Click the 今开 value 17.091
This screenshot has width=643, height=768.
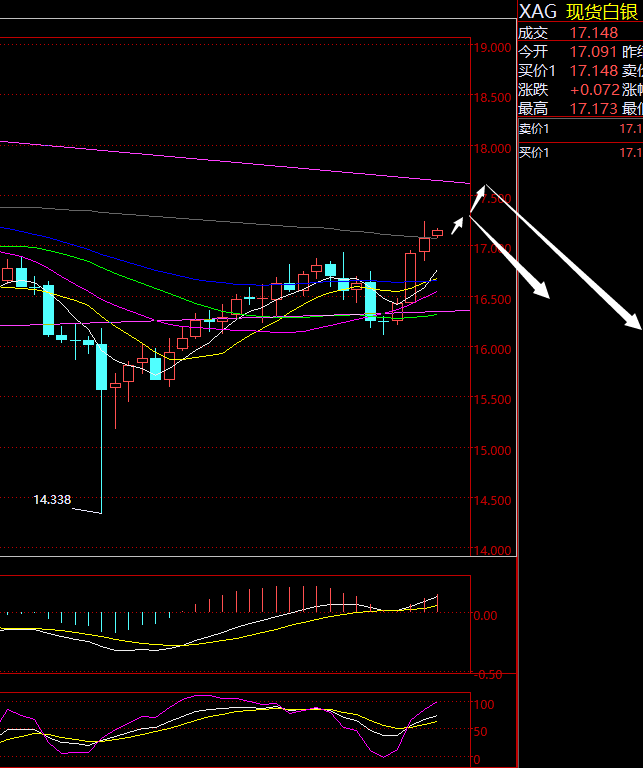pos(593,52)
